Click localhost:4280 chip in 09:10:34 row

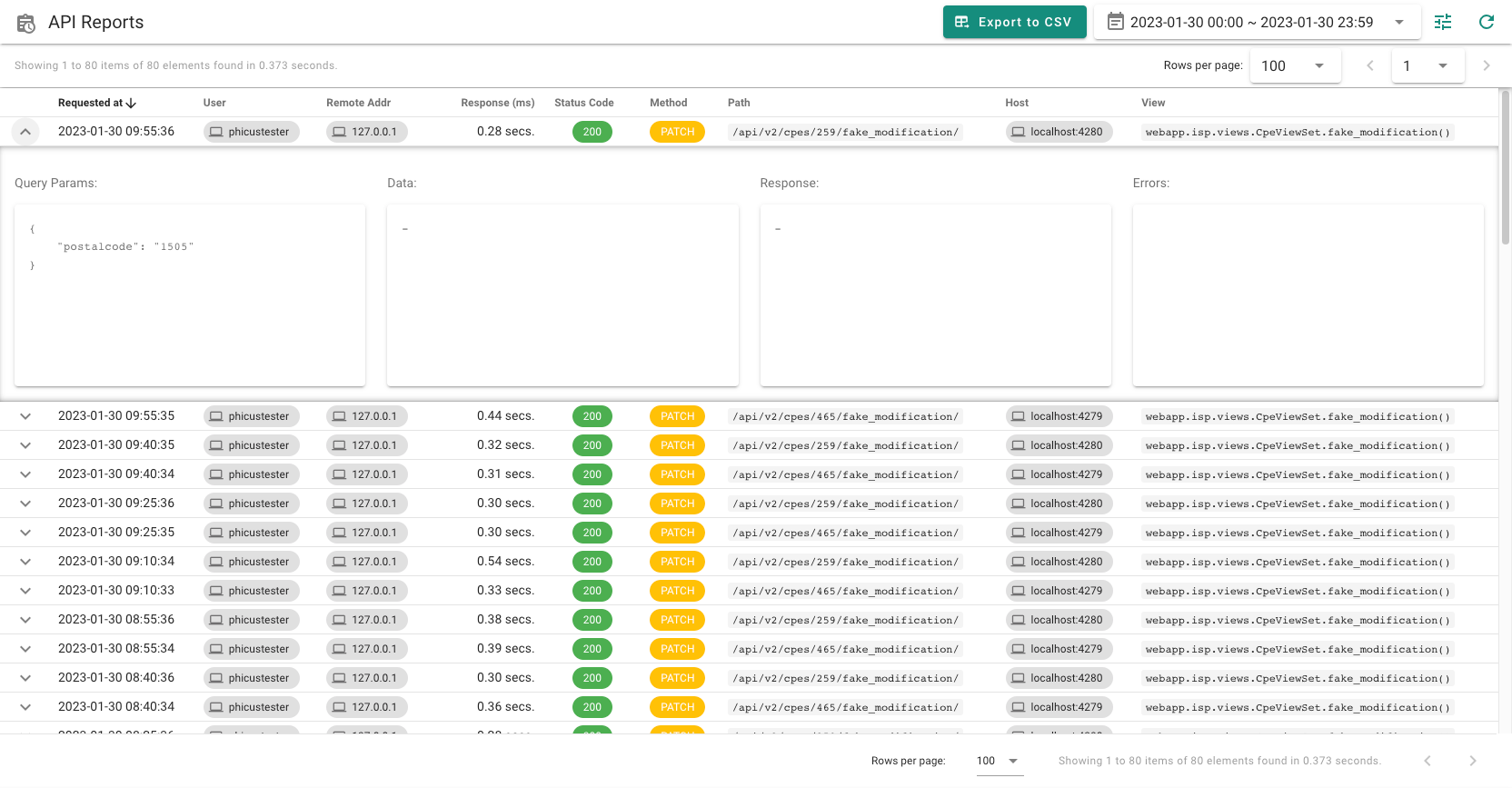tap(1059, 562)
